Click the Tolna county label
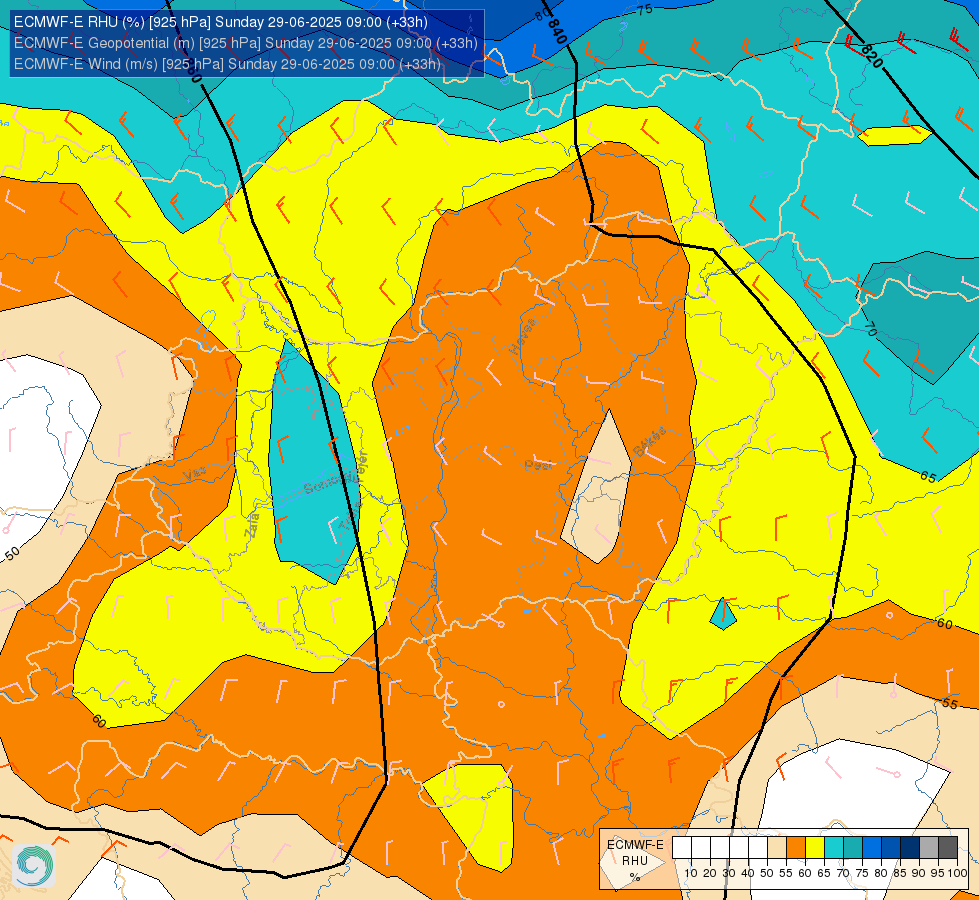Image resolution: width=979 pixels, height=900 pixels. pos(348,517)
